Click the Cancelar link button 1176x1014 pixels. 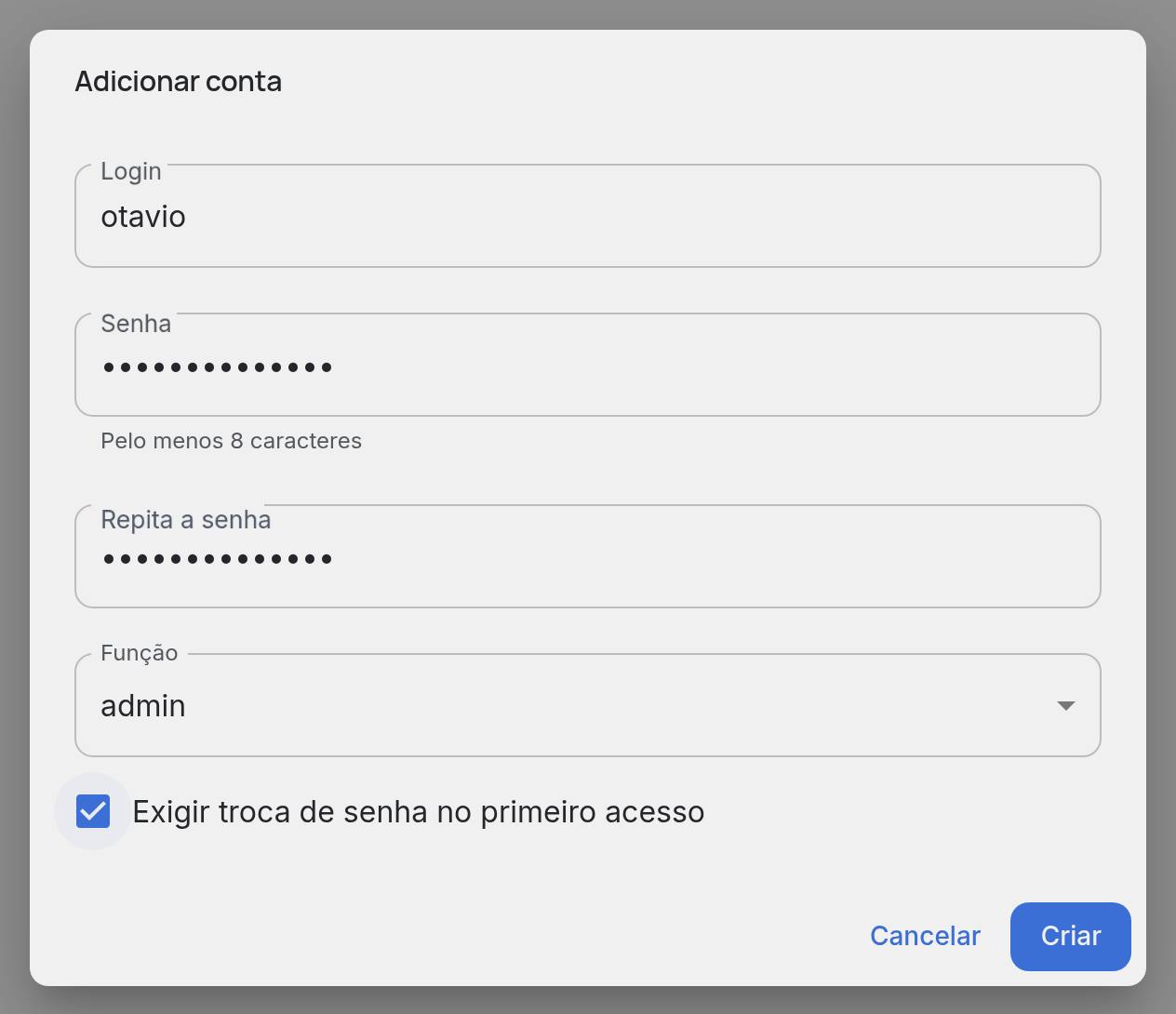(925, 936)
